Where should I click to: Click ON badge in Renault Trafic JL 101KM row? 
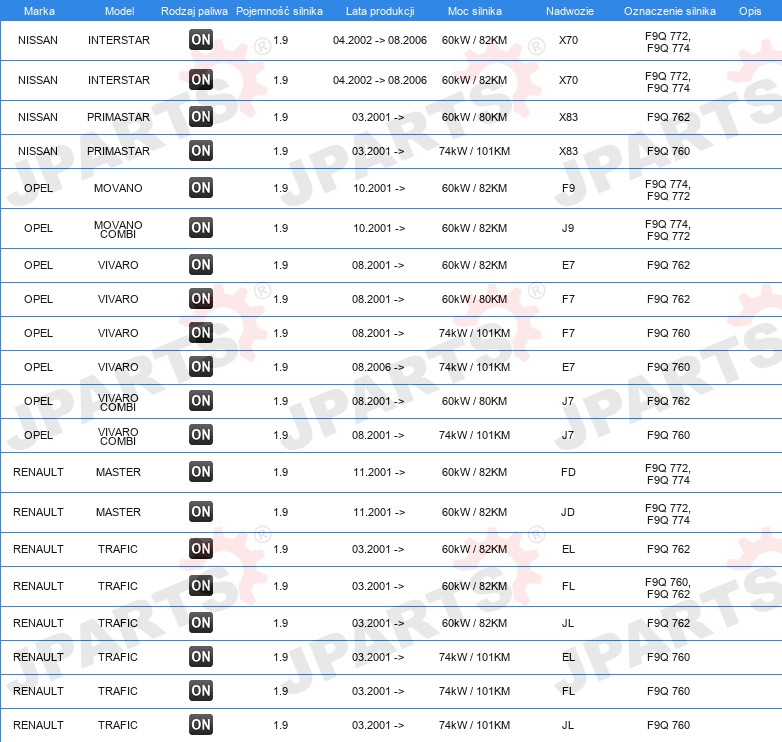[201, 725]
